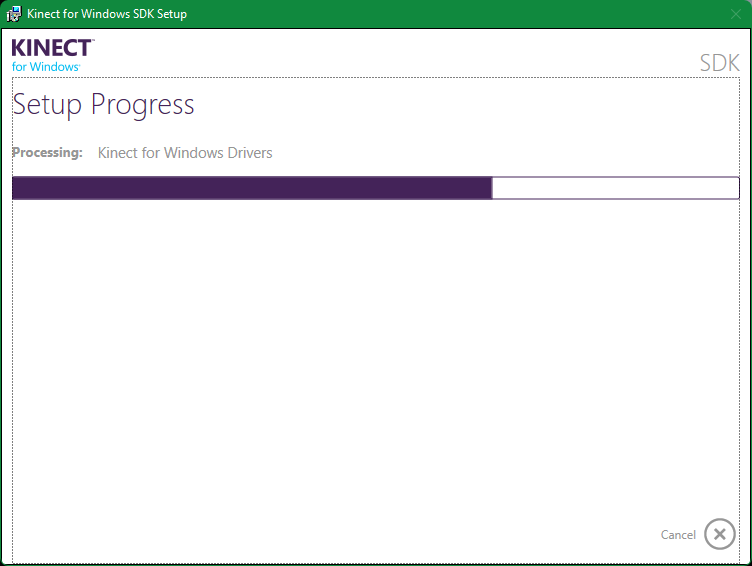
Task: Click the Cancel text label
Action: pos(678,535)
